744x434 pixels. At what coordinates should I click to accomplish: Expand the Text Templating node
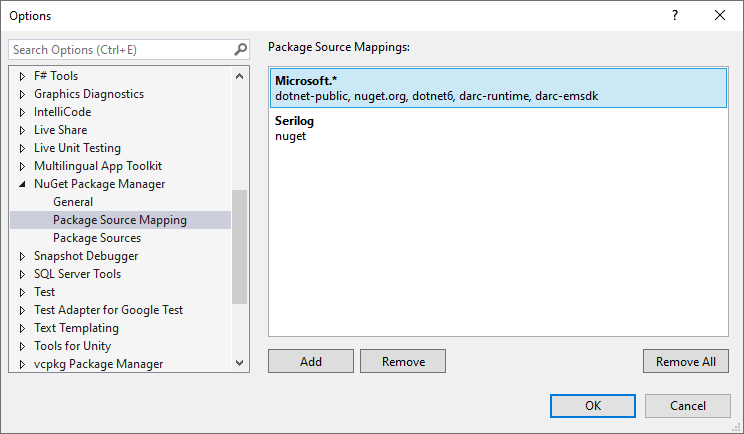tap(22, 329)
